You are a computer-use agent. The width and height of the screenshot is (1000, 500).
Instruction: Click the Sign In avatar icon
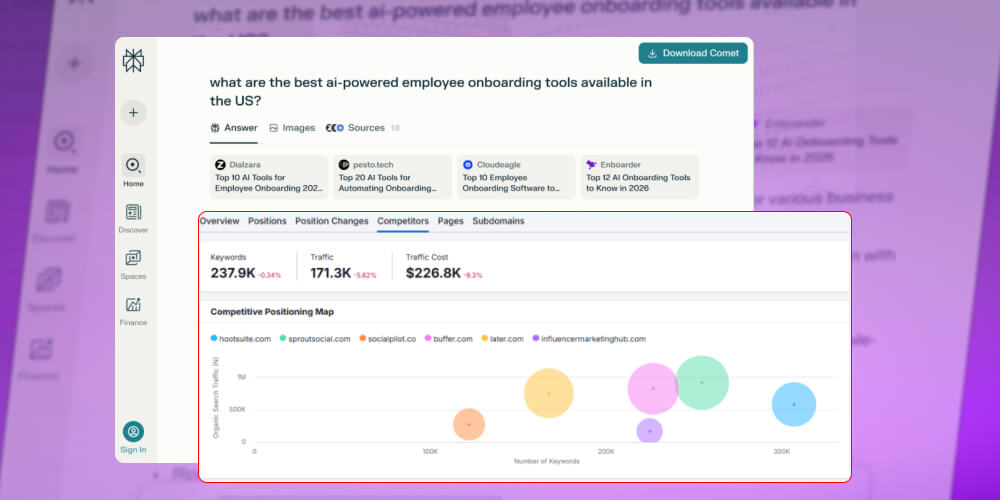coord(133,432)
